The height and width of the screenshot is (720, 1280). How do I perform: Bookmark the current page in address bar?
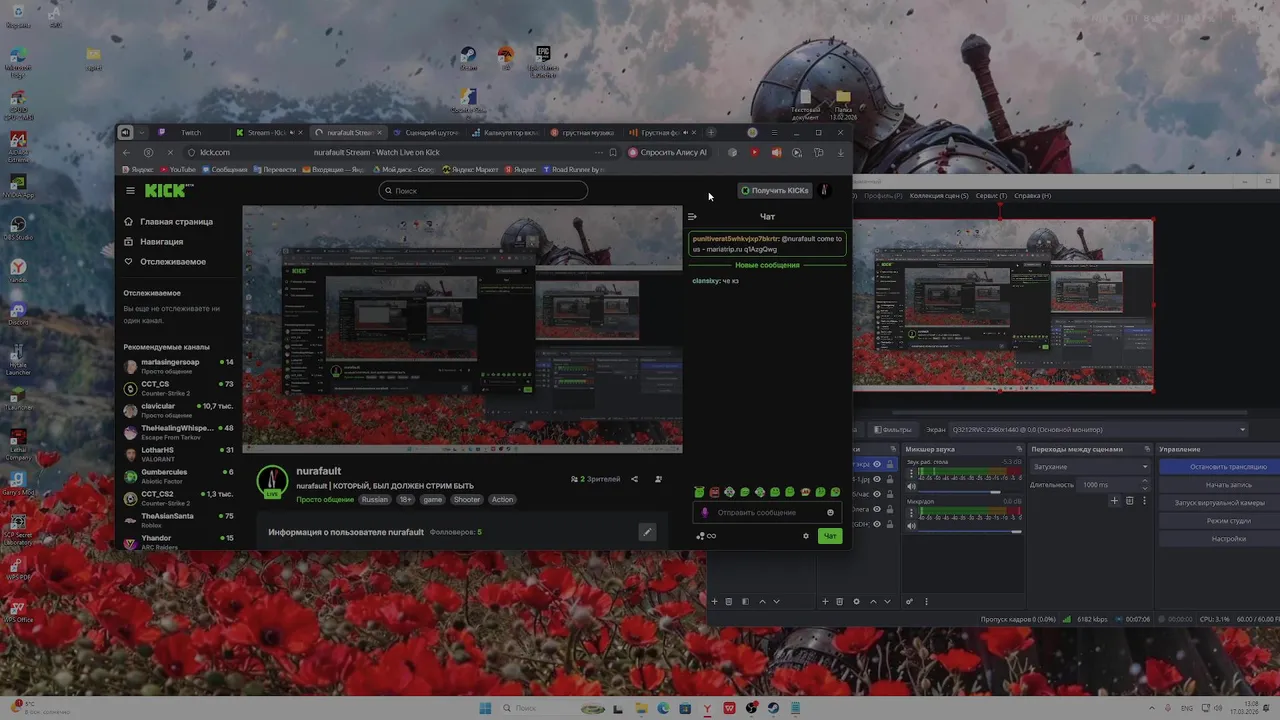(x=613, y=152)
